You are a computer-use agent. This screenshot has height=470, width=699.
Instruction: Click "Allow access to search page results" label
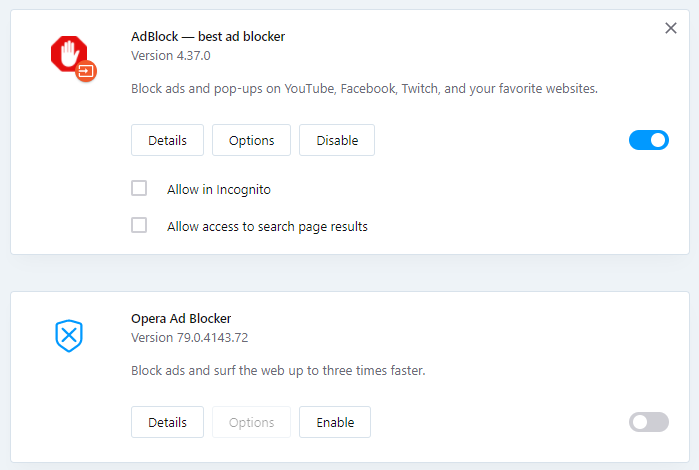click(267, 226)
